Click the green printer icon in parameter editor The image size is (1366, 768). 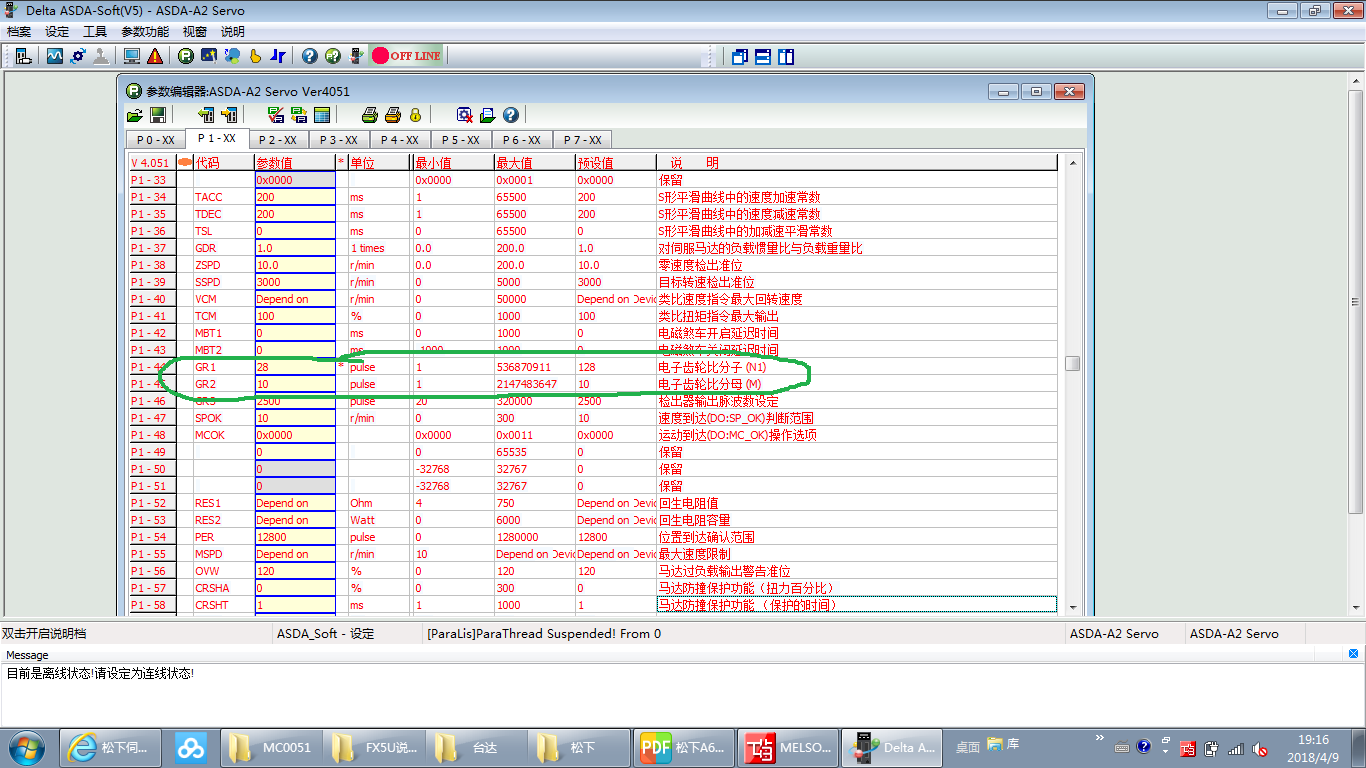pos(369,115)
